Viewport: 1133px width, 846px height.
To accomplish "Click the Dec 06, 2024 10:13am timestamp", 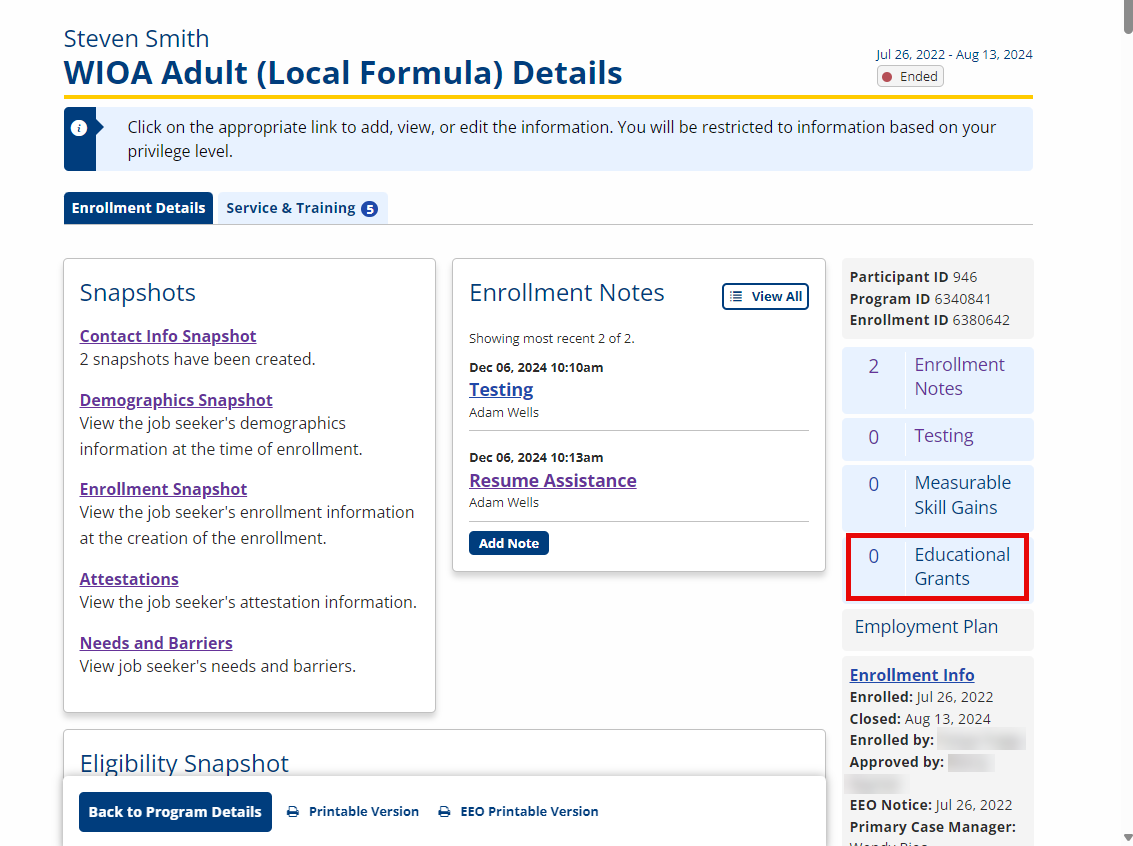I will pyautogui.click(x=535, y=458).
